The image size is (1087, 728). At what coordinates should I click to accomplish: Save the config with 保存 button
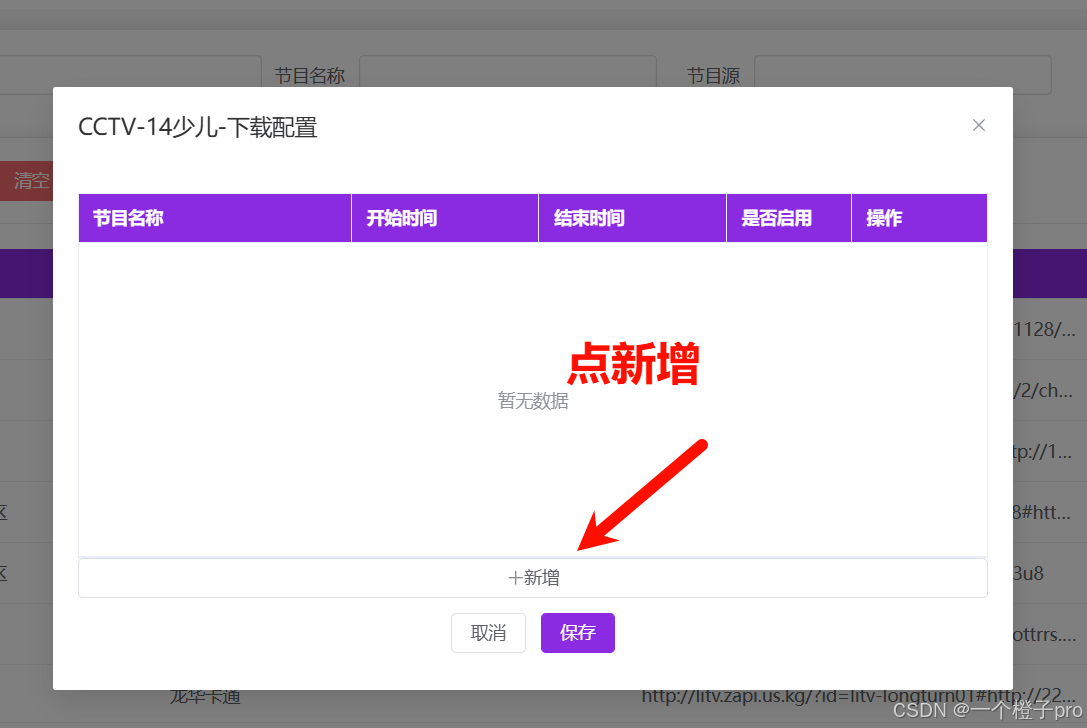point(577,632)
